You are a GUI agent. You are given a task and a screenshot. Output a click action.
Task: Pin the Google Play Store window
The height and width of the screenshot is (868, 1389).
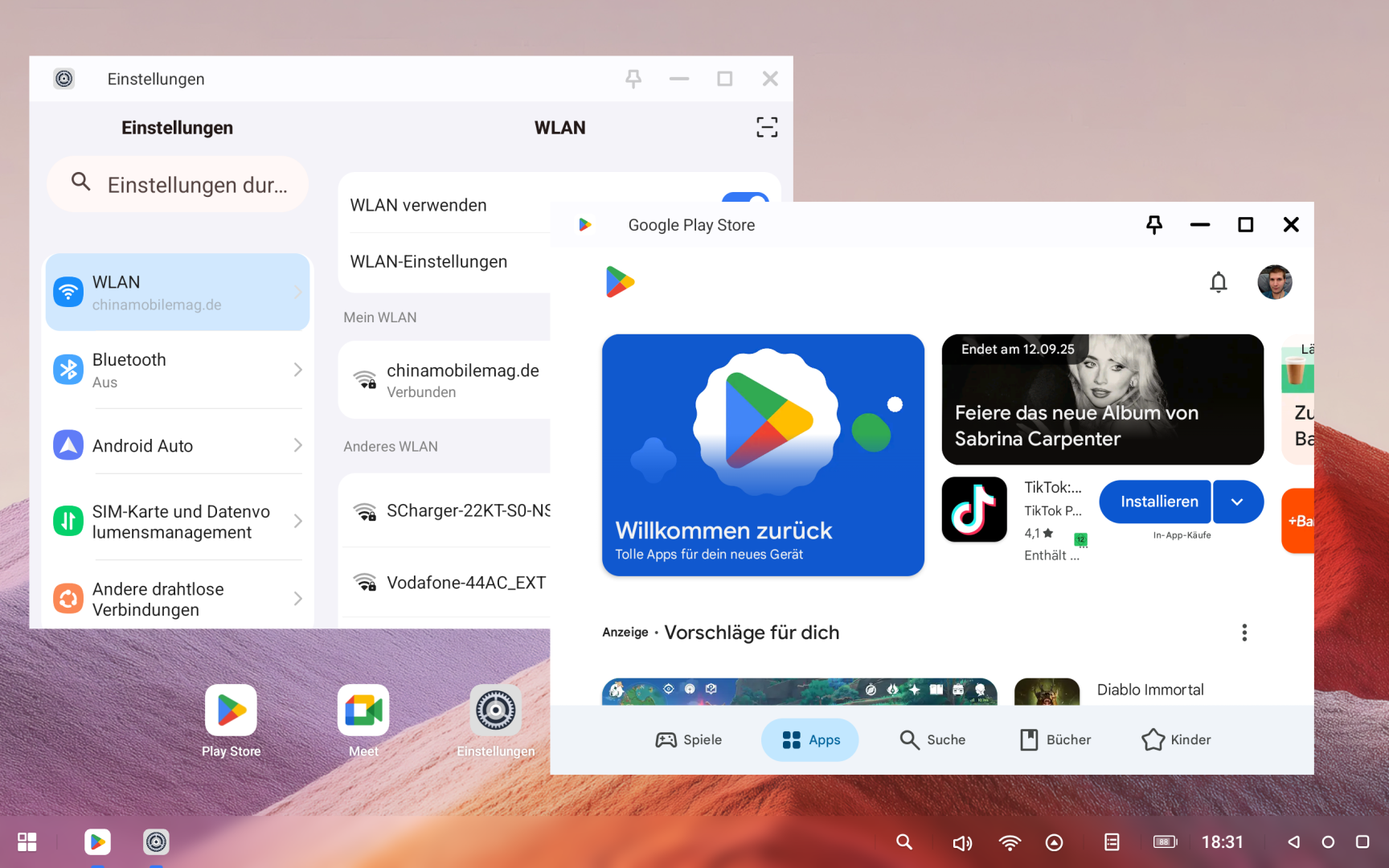point(1154,225)
